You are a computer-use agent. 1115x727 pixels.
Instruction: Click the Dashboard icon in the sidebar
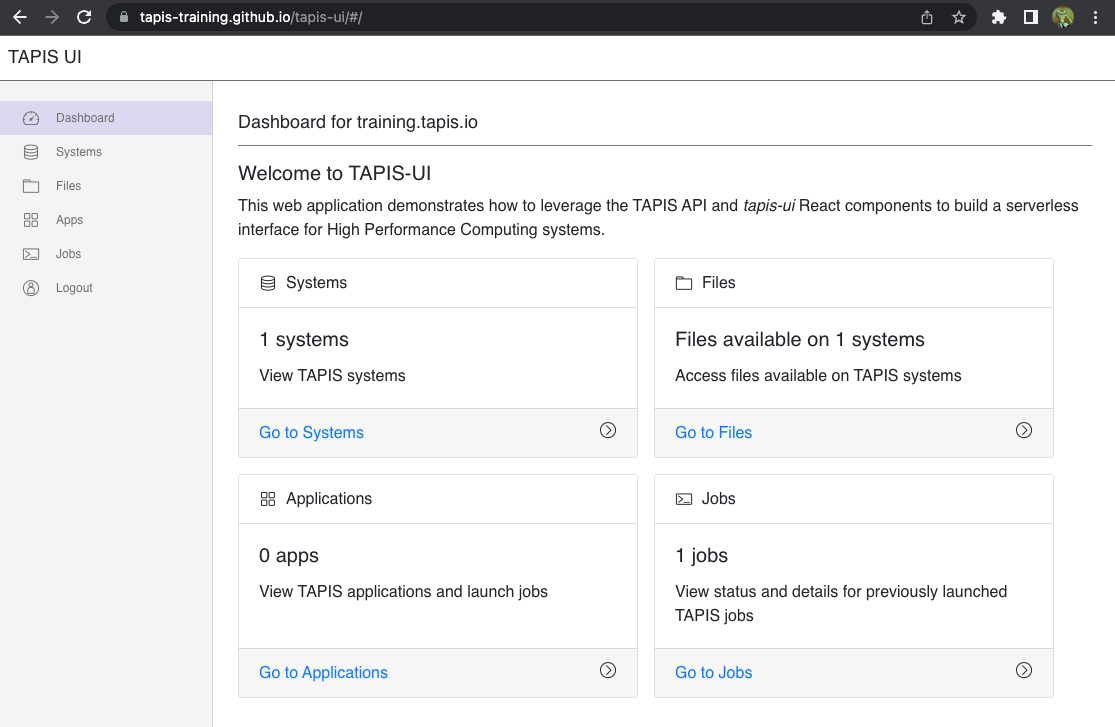29,117
